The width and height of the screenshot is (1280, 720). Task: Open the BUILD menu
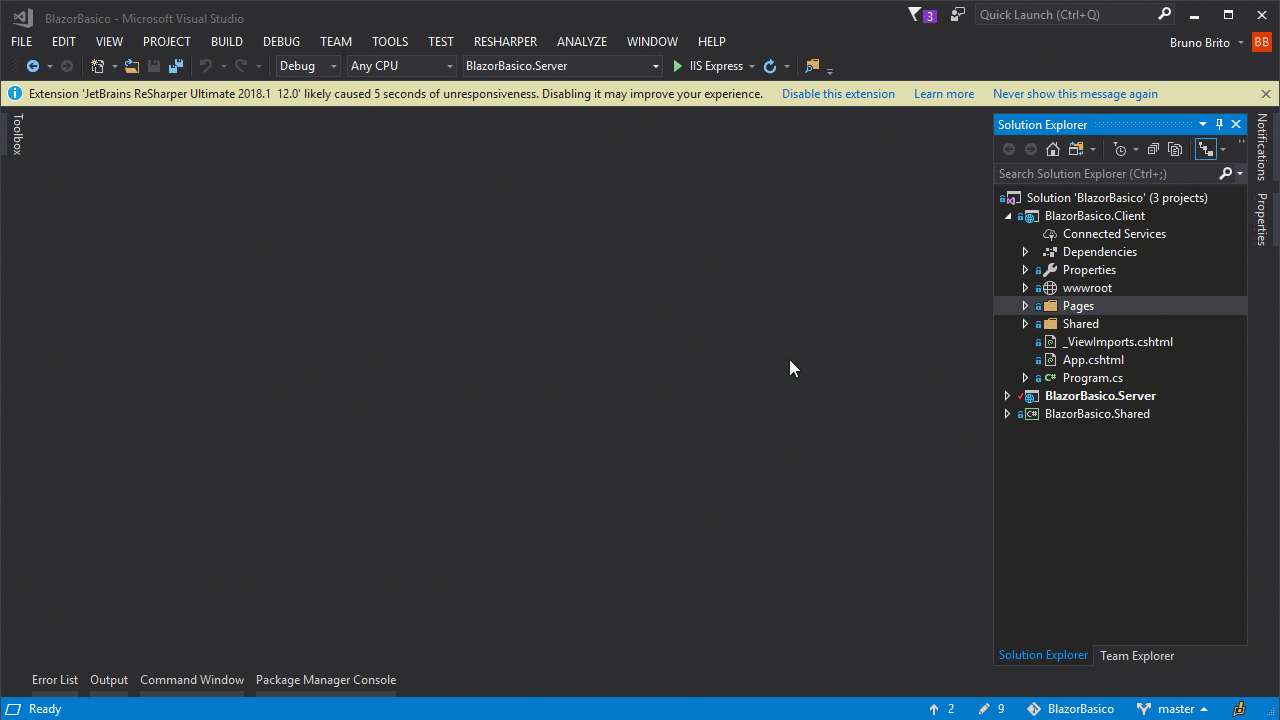(227, 42)
